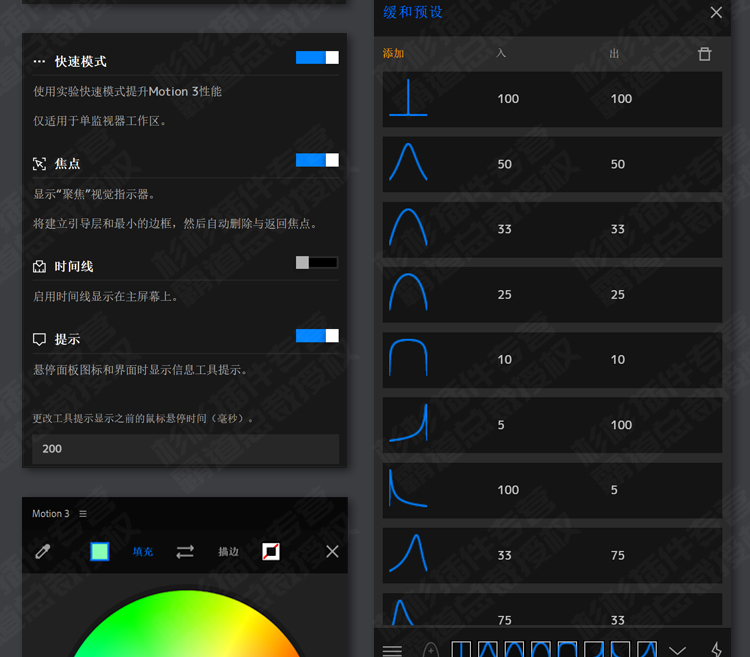This screenshot has height=657, width=750.
Task: Open the hamburger menu in bottom bar
Action: pyautogui.click(x=392, y=651)
